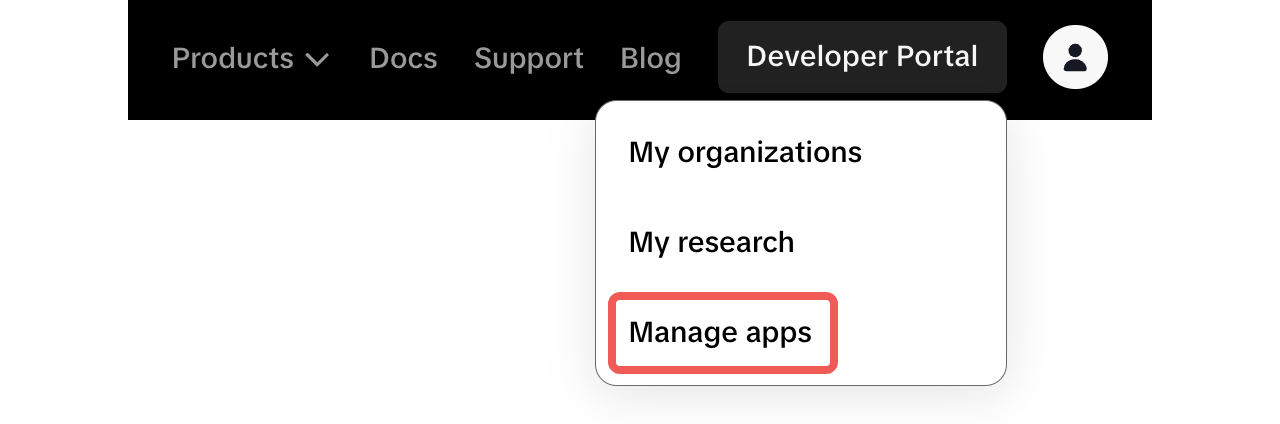Click Blog in the header bar
1280x424 pixels.
coord(650,58)
